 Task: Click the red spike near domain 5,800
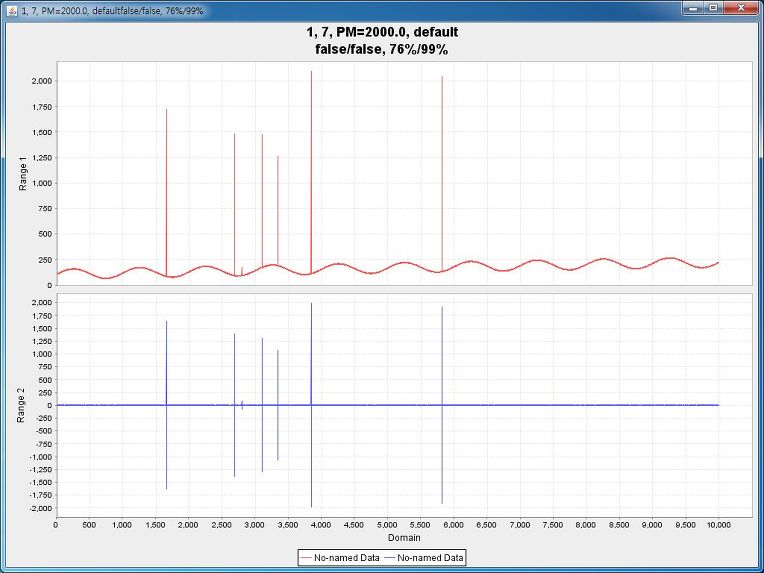pyautogui.click(x=442, y=173)
